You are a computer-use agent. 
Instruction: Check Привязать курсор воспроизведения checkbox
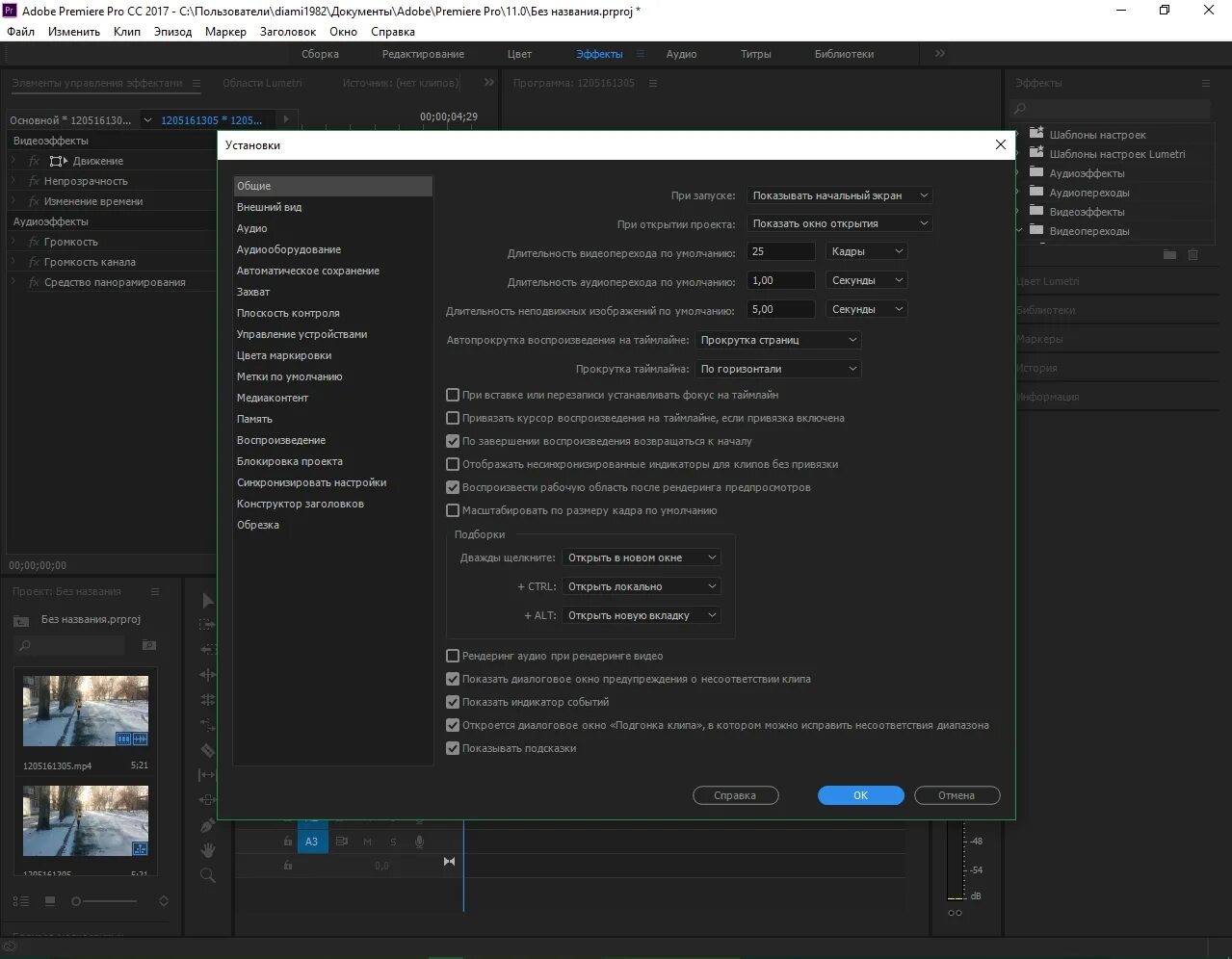pos(453,418)
